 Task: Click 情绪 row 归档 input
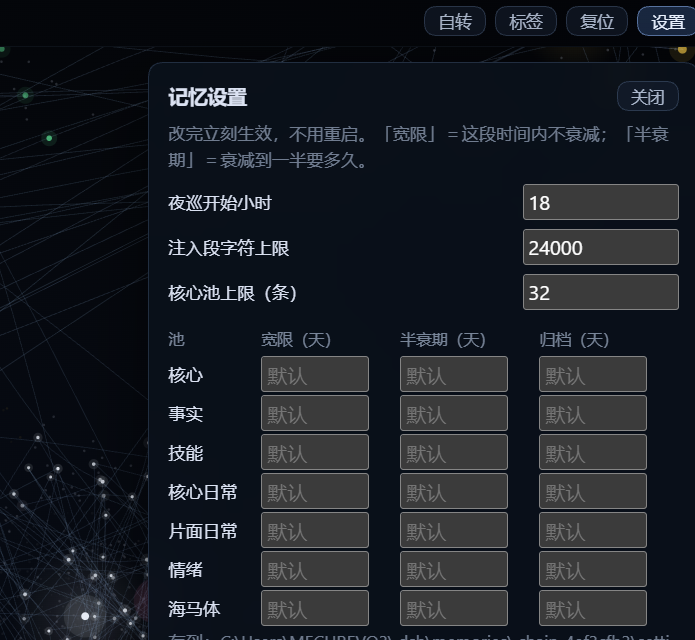coord(593,569)
